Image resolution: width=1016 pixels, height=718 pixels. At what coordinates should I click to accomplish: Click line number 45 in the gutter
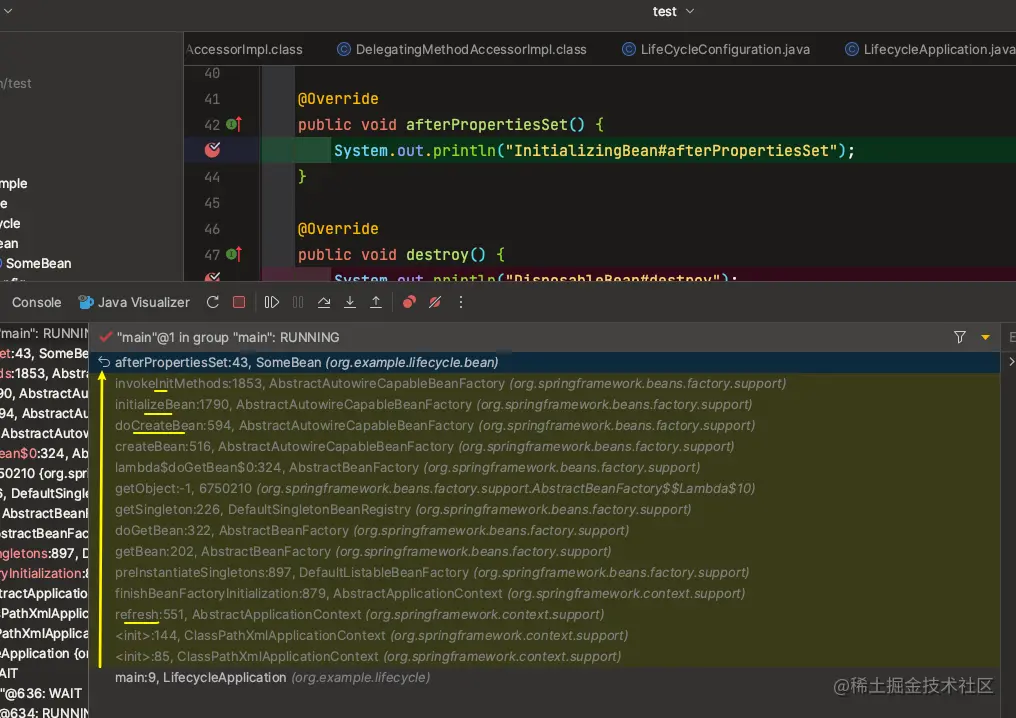[212, 203]
